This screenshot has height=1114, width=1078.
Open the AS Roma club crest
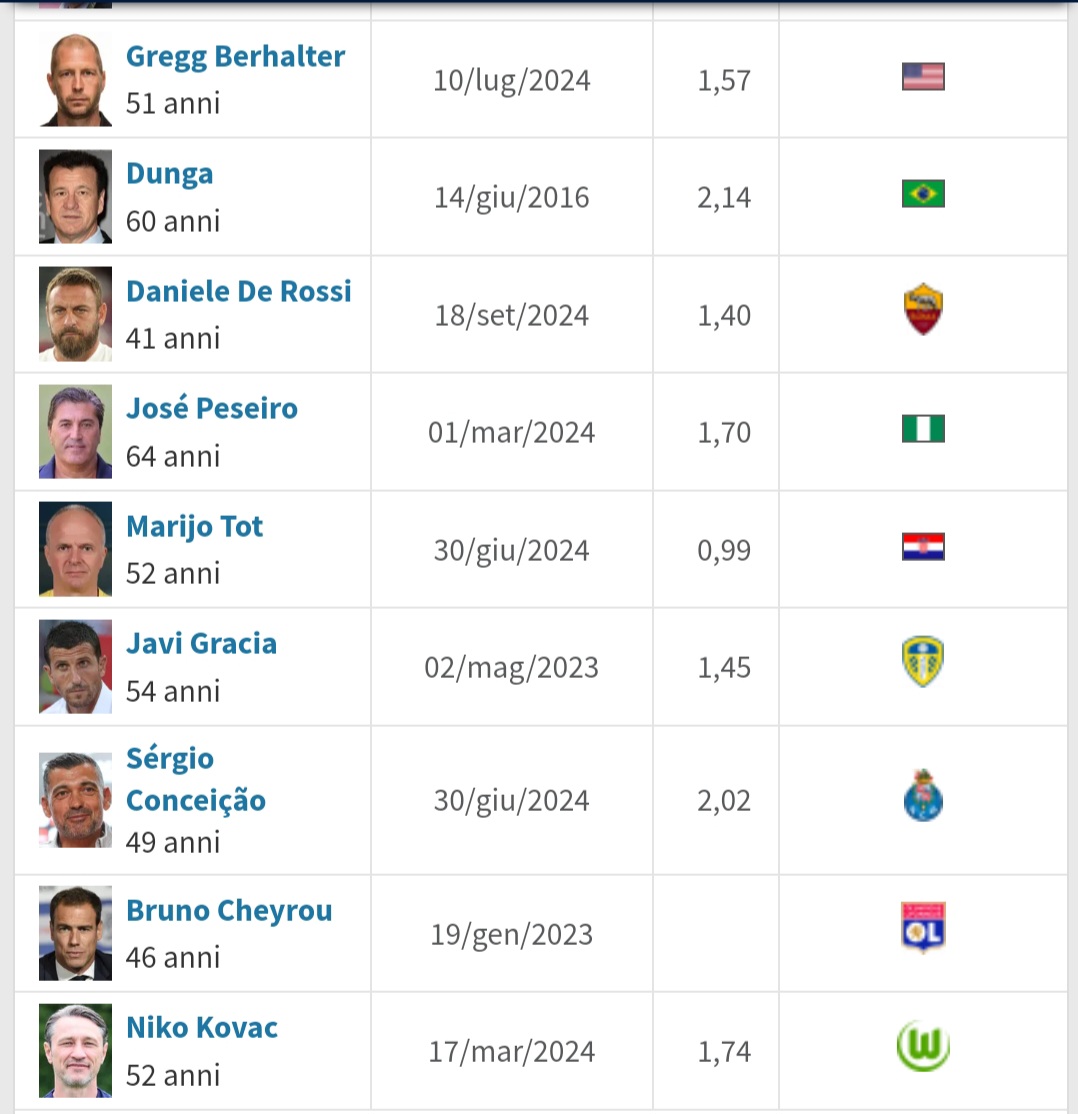(x=922, y=310)
